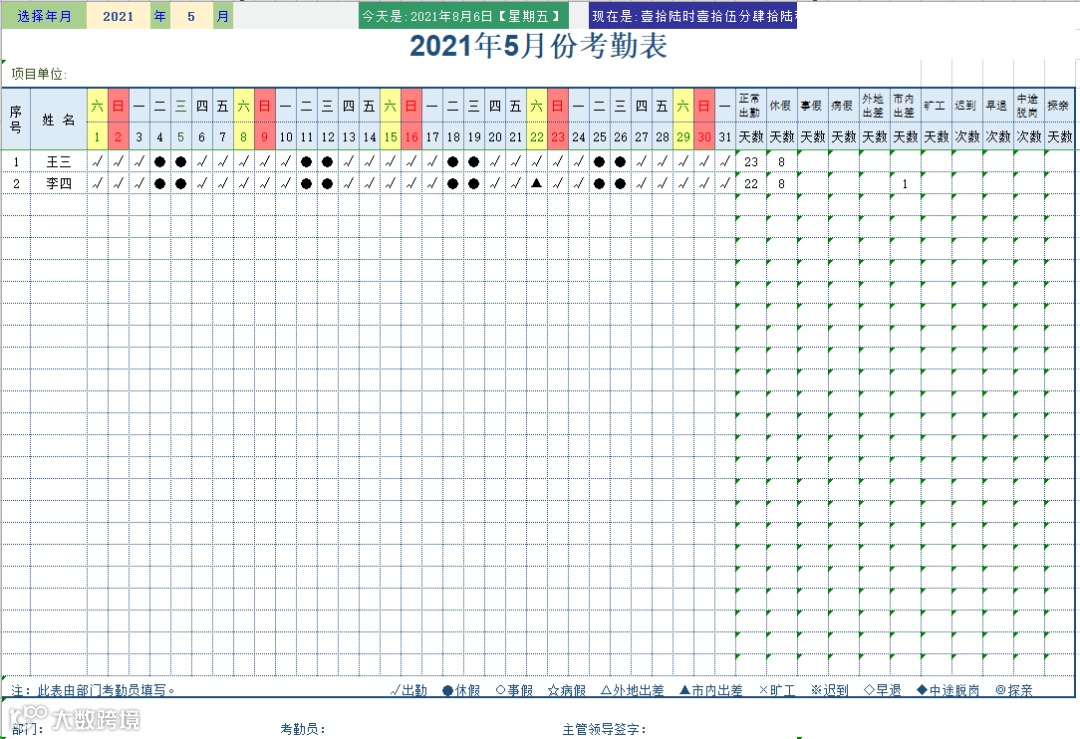Click the ▲市内出差 legend entry
The image size is (1080, 739).
[x=711, y=690]
